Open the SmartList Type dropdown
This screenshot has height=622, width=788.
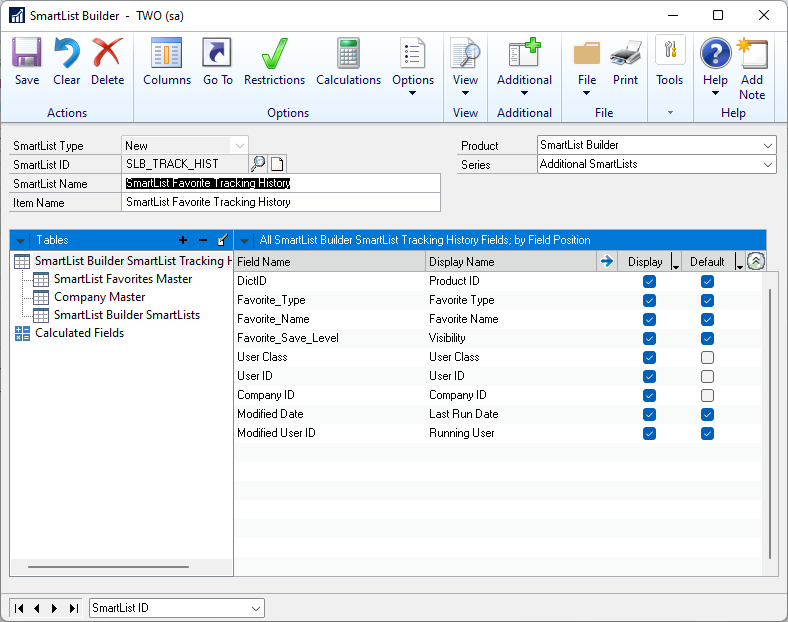239,146
